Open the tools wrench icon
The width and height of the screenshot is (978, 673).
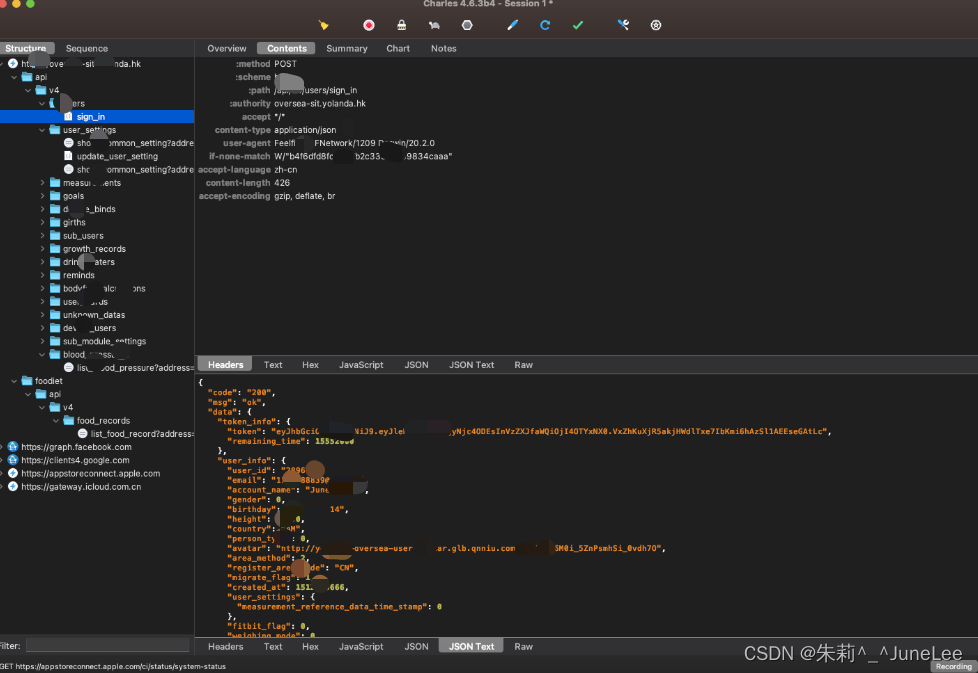[x=623, y=25]
